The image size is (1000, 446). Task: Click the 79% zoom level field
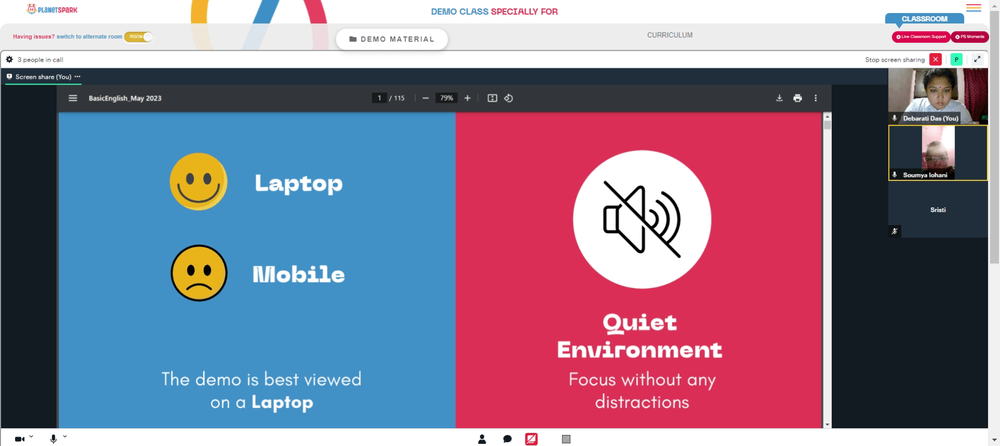coord(446,98)
